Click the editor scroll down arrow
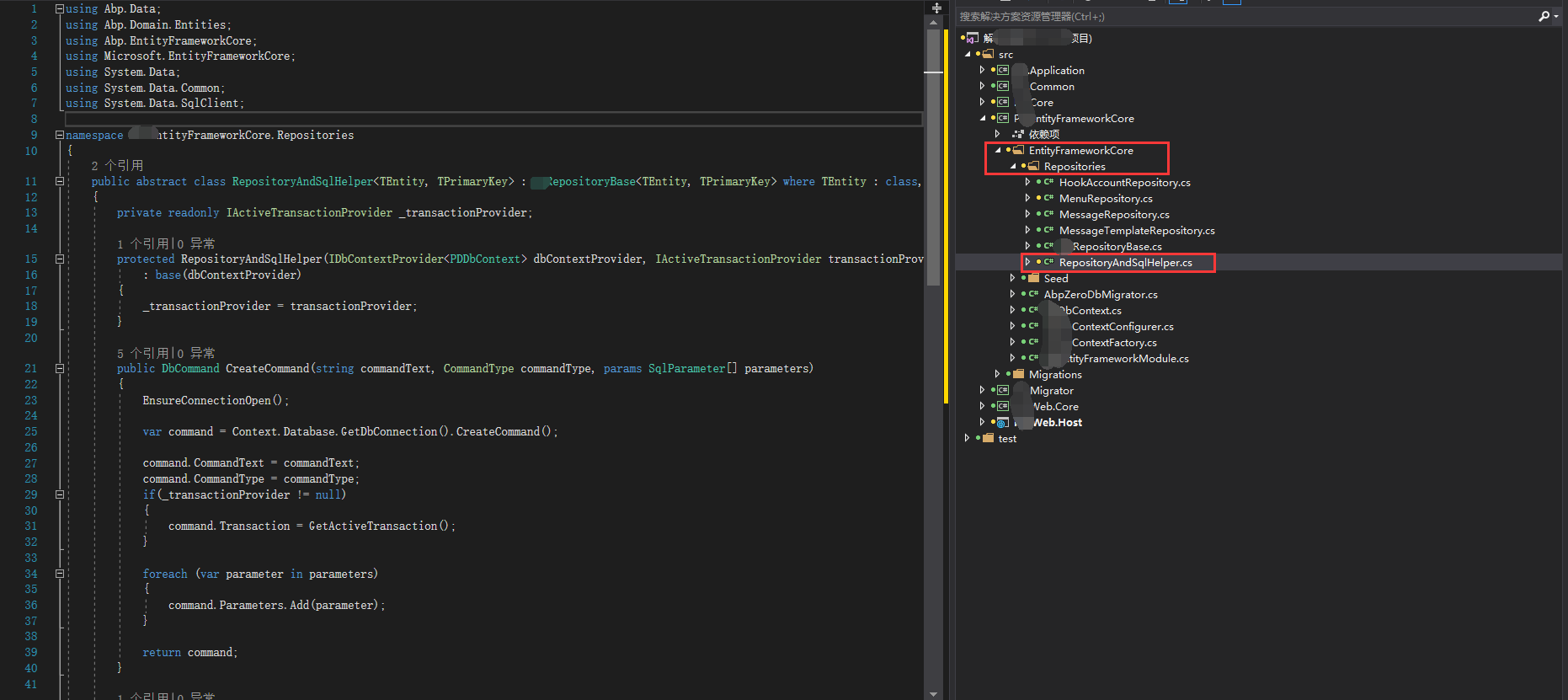Image resolution: width=1568 pixels, height=700 pixels. 933,693
